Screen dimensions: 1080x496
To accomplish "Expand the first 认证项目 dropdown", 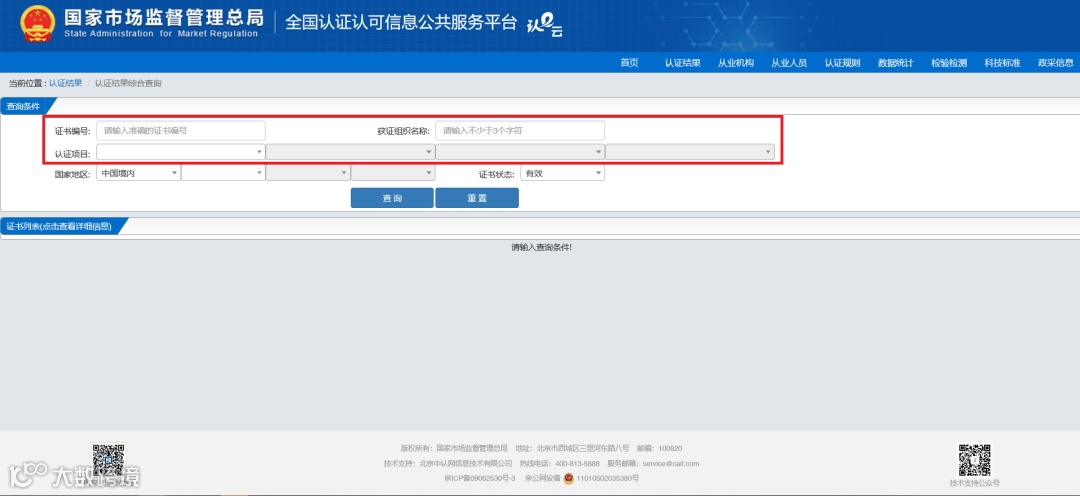I will 180,152.
